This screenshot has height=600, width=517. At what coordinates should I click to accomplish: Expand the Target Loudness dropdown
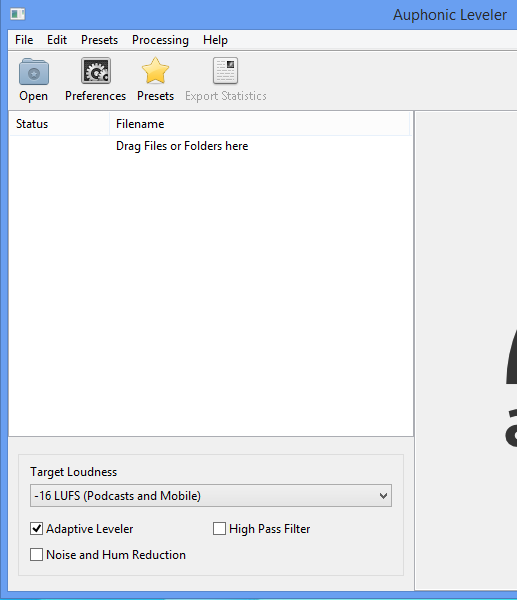(x=211, y=496)
